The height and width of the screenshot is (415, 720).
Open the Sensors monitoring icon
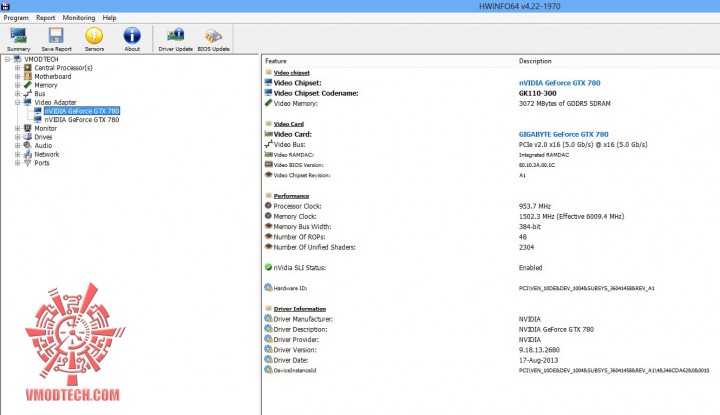click(x=94, y=36)
